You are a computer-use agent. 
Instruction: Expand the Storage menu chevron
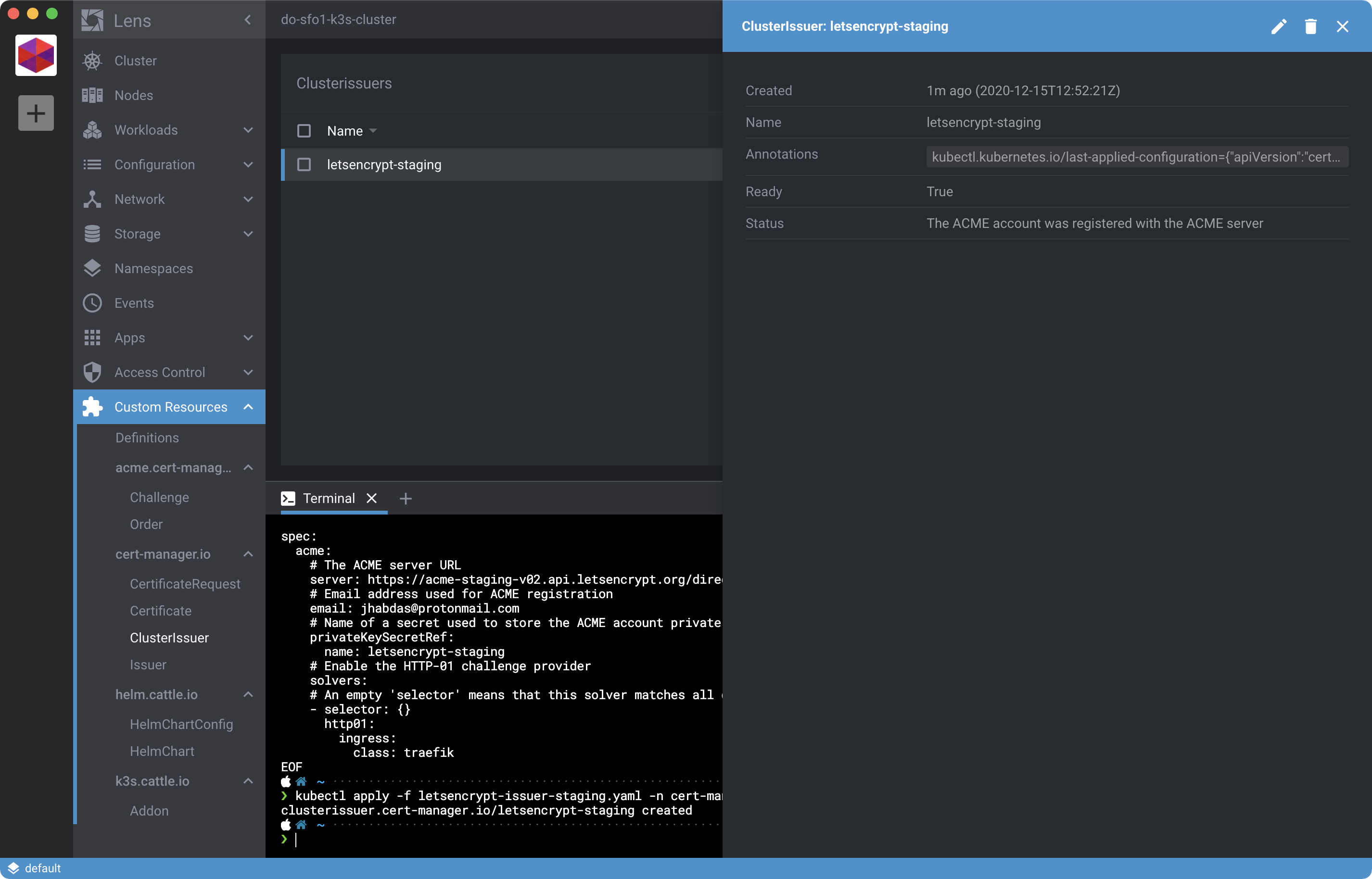click(x=248, y=233)
